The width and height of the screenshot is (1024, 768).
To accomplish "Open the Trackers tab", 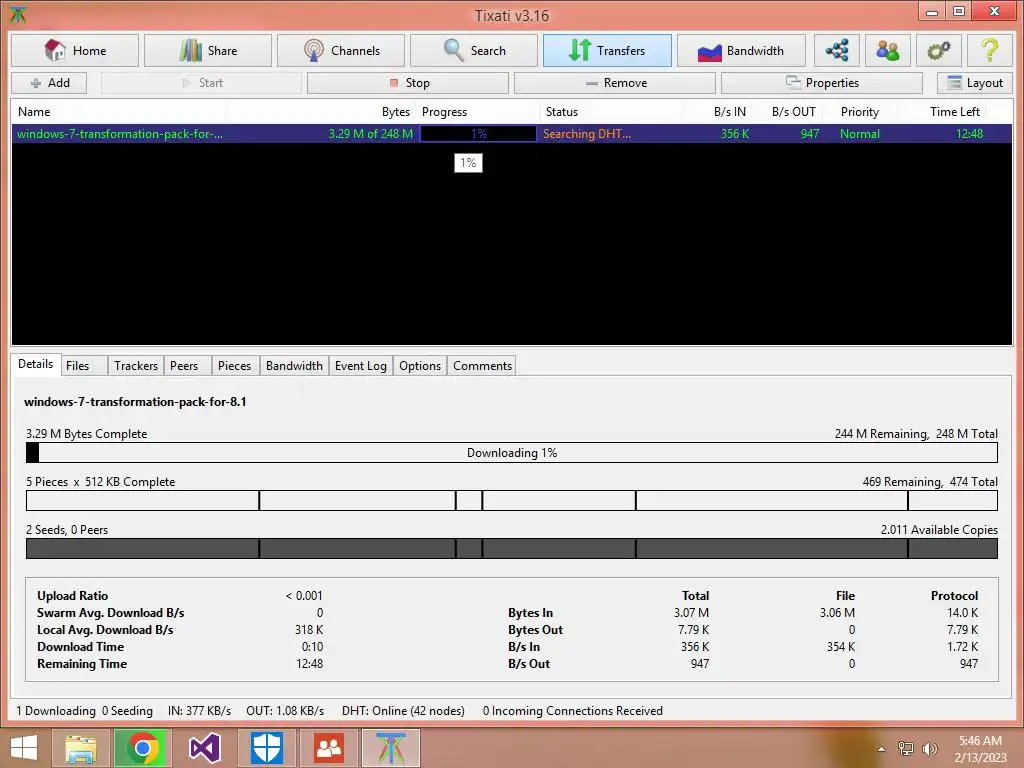I will 136,366.
